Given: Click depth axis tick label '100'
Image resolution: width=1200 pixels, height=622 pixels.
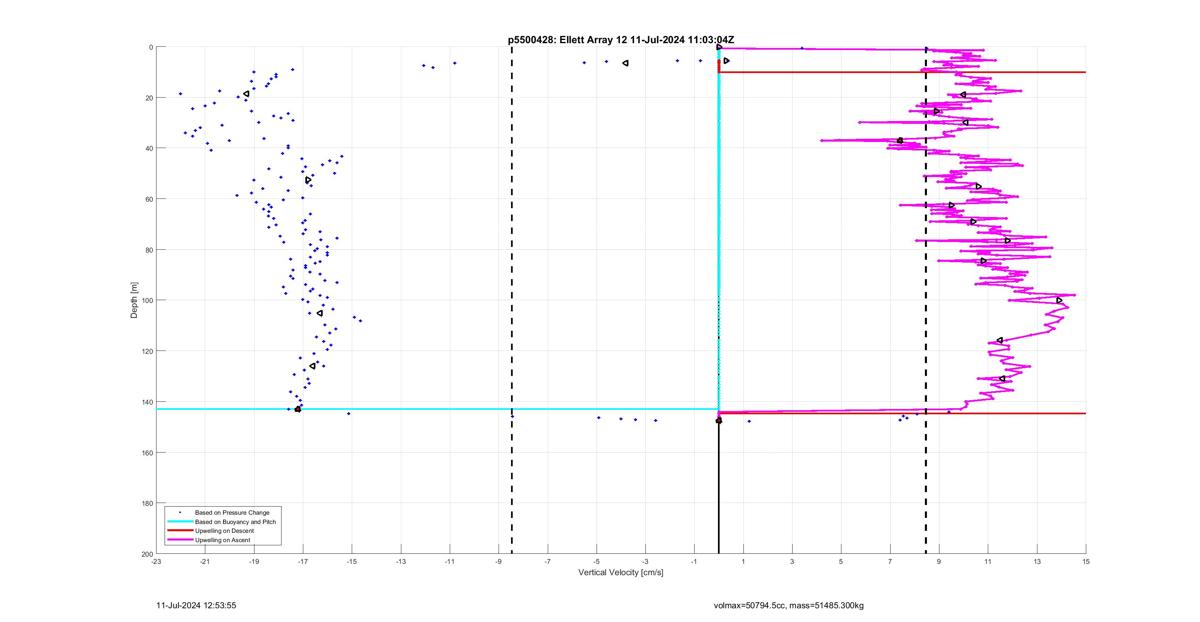Looking at the screenshot, I should 146,300.
